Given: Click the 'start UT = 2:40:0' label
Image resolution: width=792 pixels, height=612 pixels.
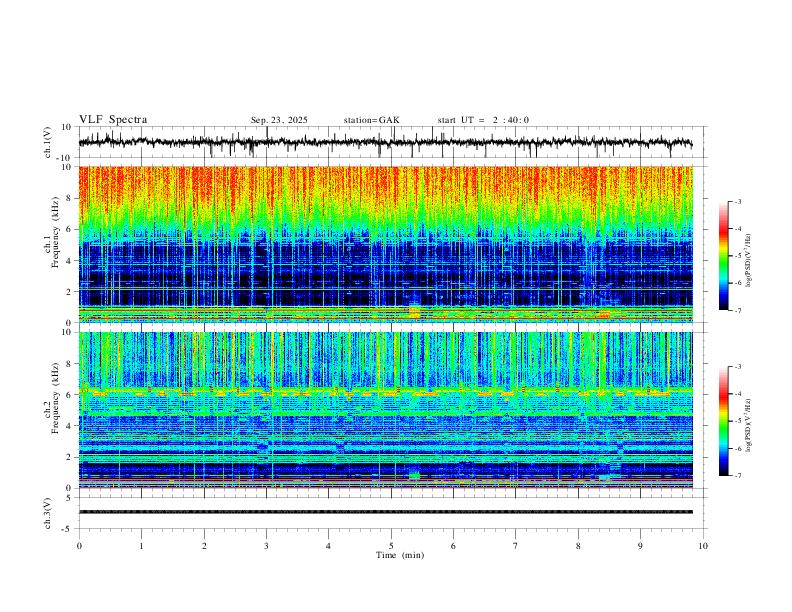Looking at the screenshot, I should [483, 120].
